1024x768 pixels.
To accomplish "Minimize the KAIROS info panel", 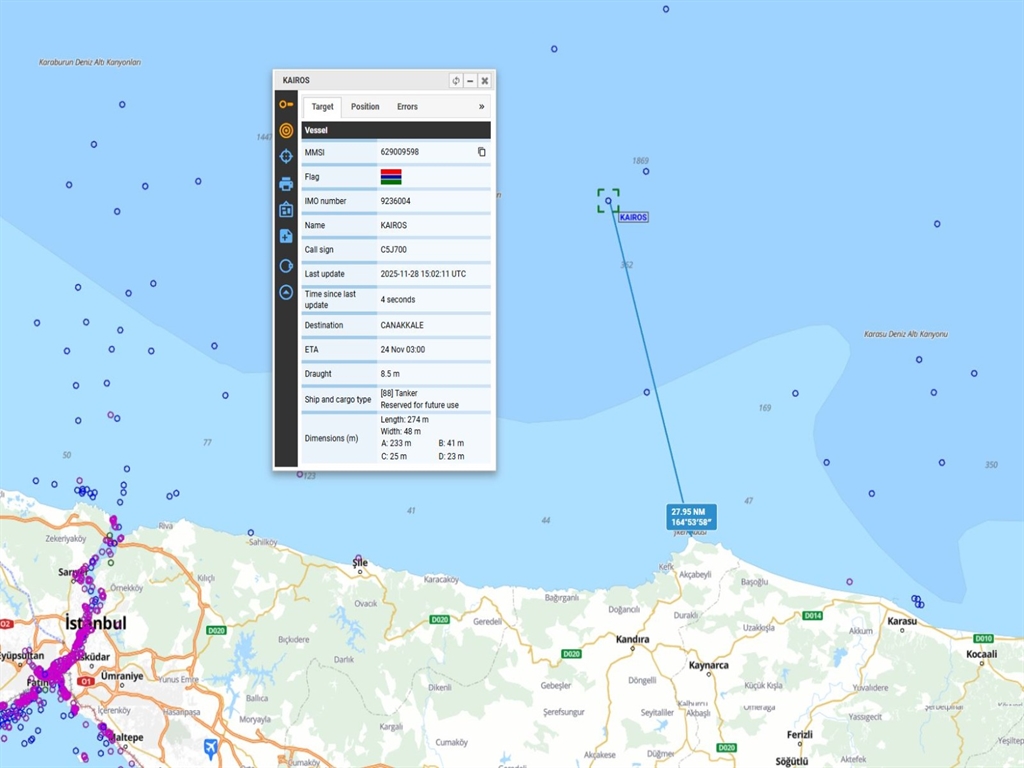I will (x=470, y=80).
